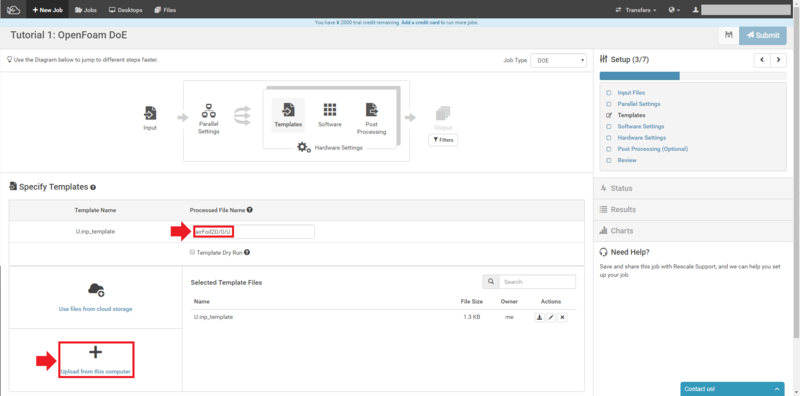Image resolution: width=800 pixels, height=396 pixels.
Task: Click the user profile icon
Action: [695, 10]
